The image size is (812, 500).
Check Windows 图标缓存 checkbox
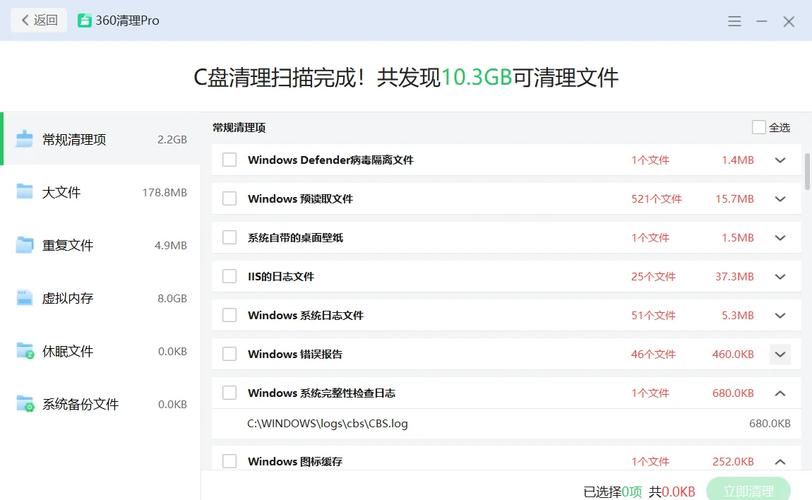(229, 461)
